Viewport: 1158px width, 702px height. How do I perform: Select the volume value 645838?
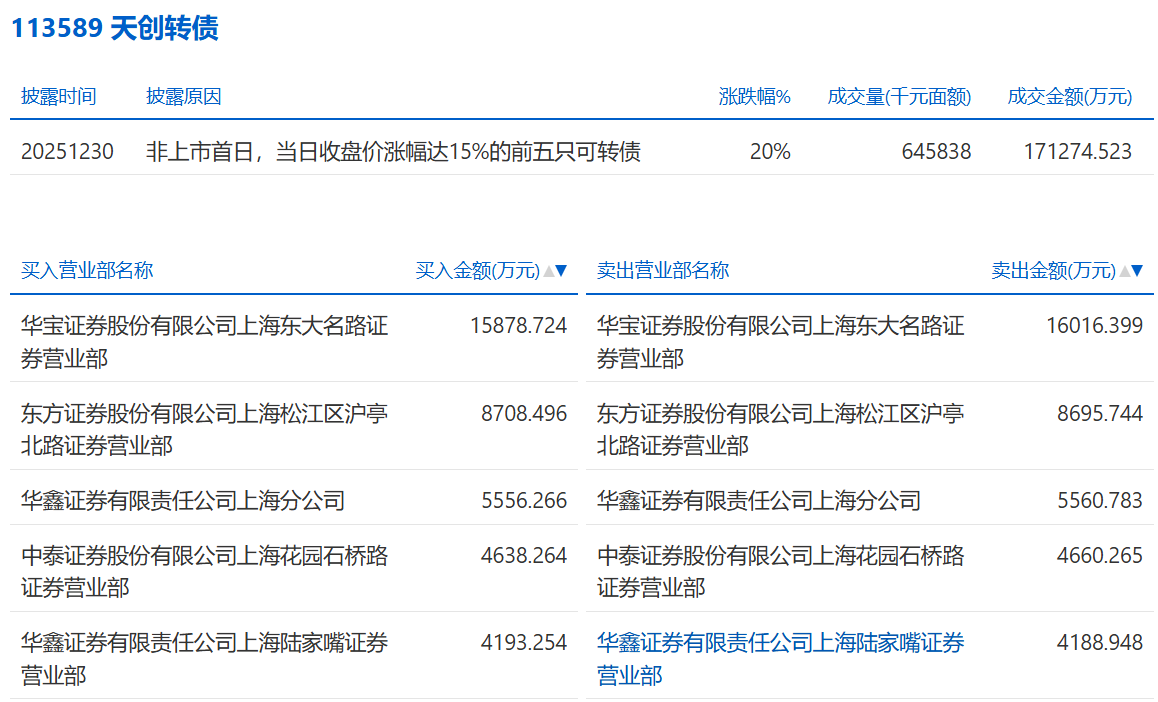(x=936, y=152)
